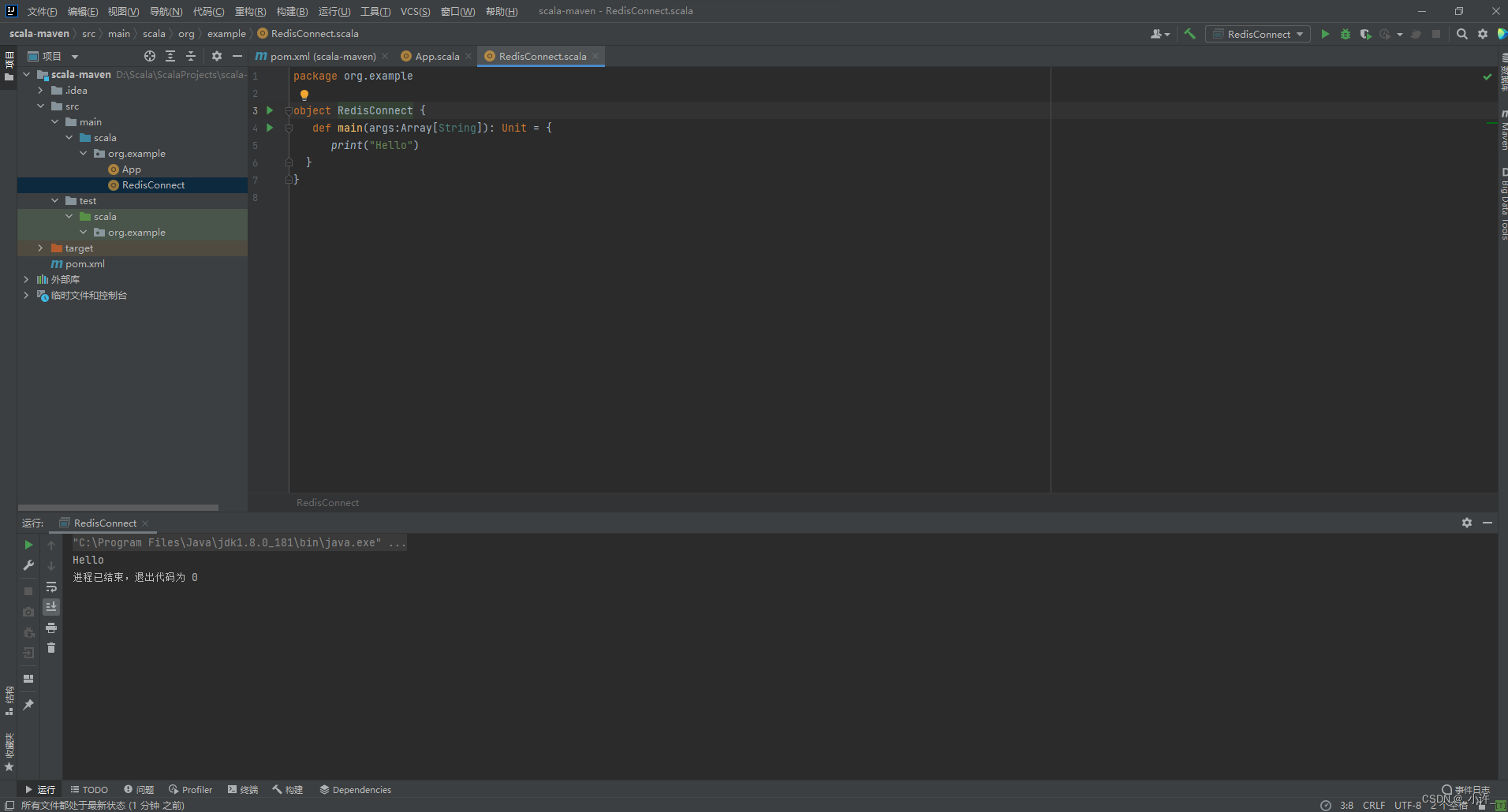Open the user account dropdown in toolbar
The image size is (1508, 812).
pyautogui.click(x=1159, y=34)
